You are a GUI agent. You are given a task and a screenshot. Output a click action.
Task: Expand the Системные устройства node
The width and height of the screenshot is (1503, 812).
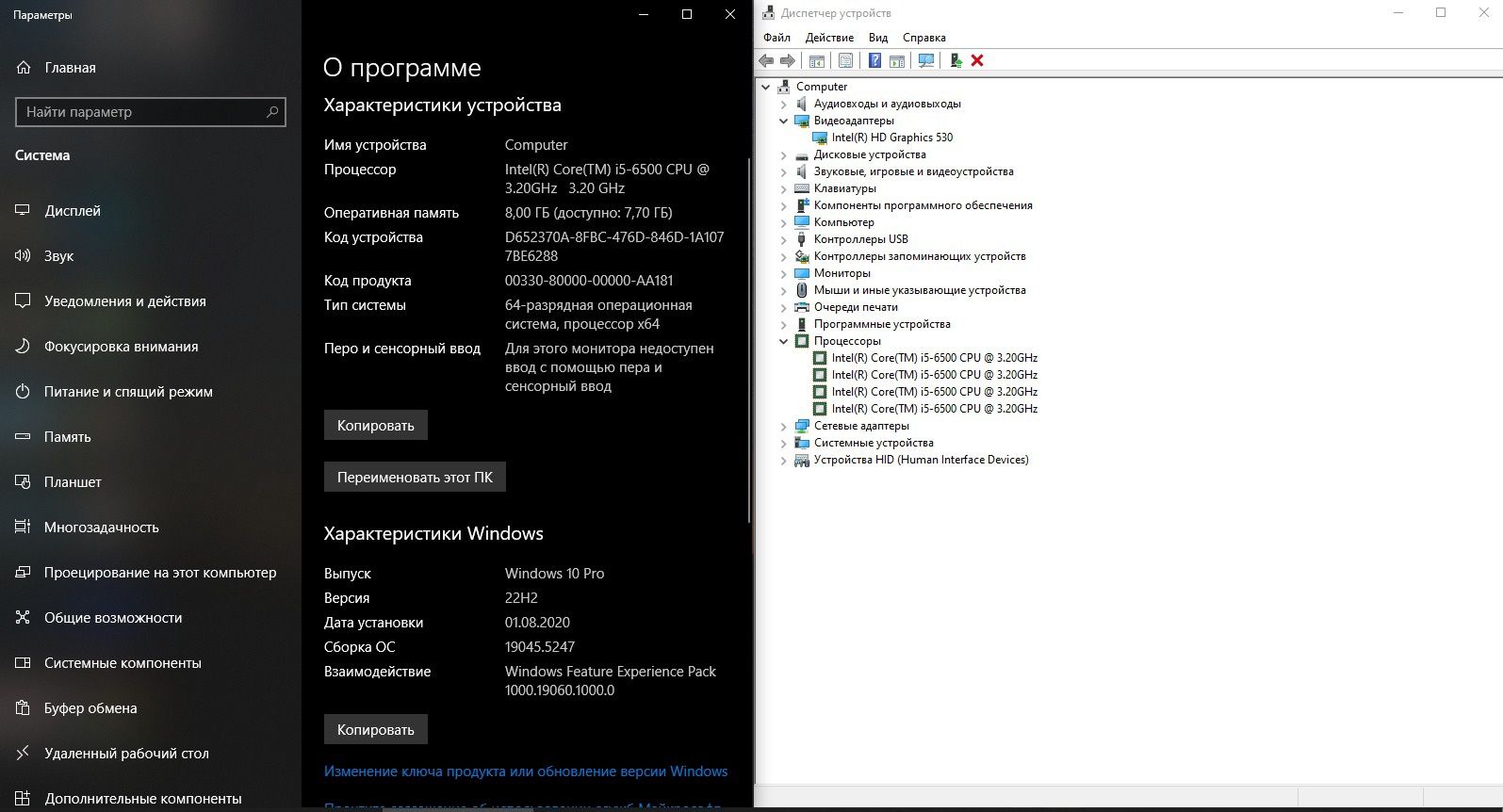point(783,443)
